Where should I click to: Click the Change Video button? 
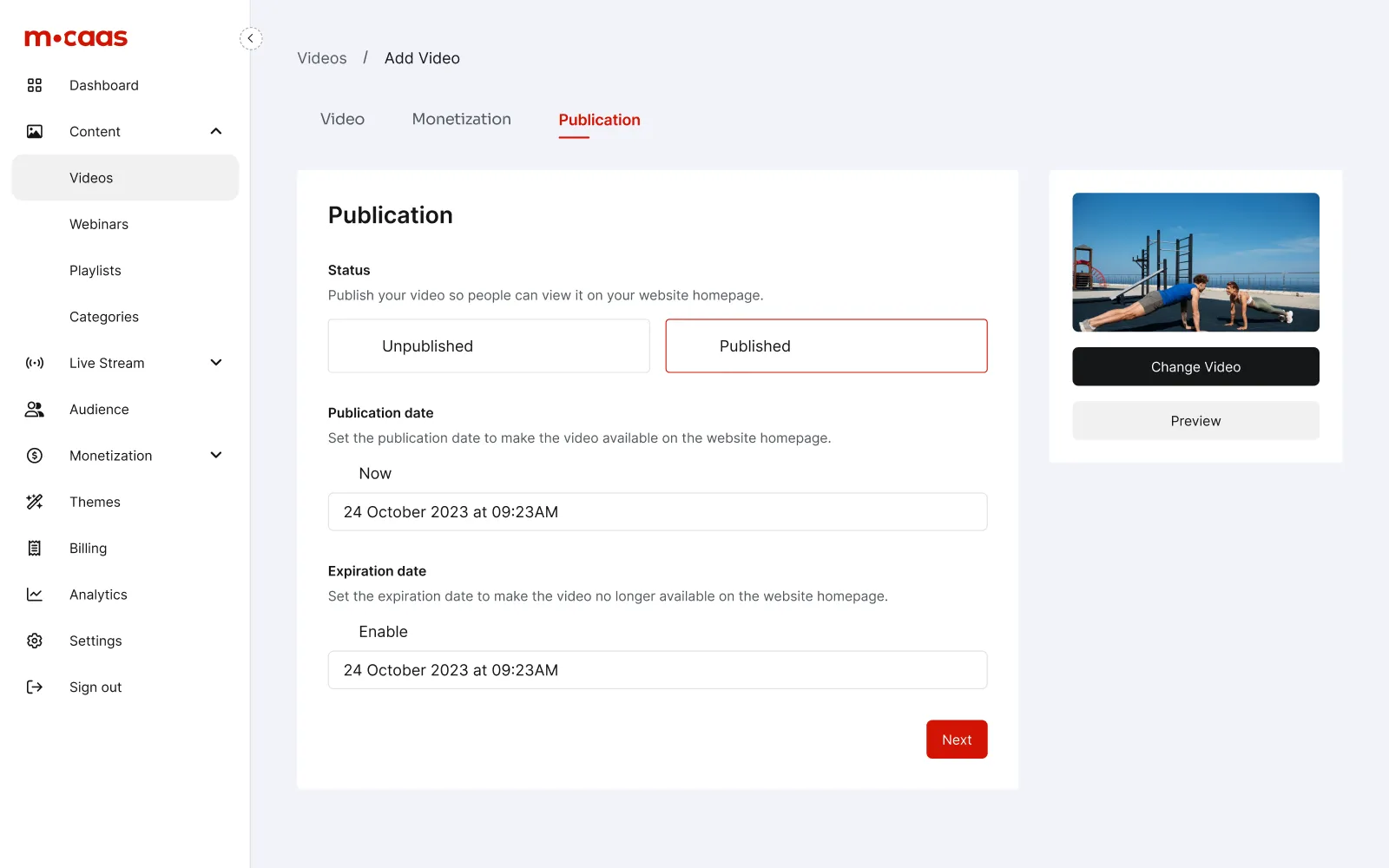(x=1195, y=366)
